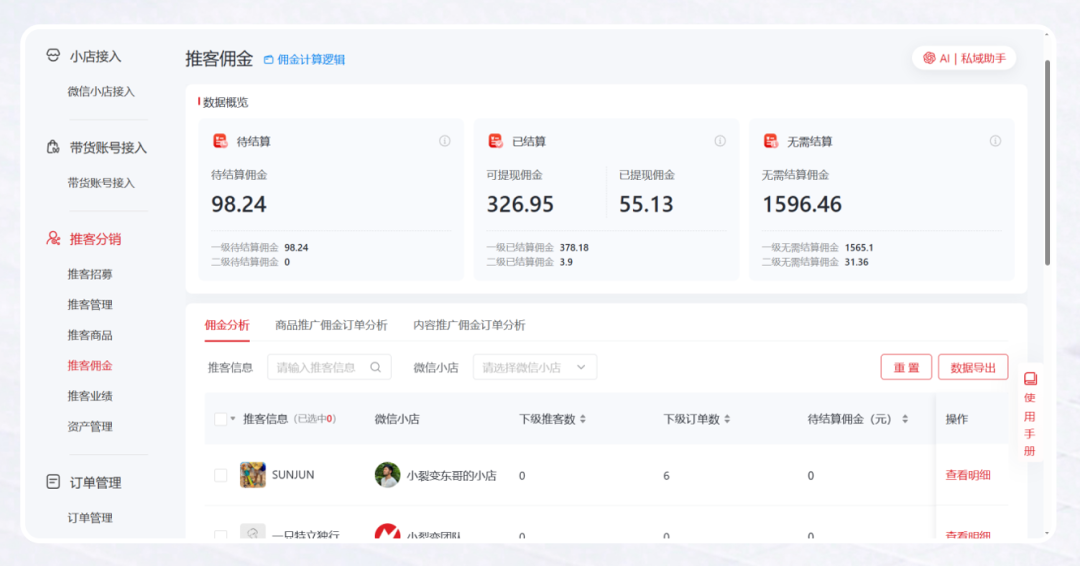Click the info icon on 已结算 card
The width and height of the screenshot is (1080, 566).
pos(720,141)
